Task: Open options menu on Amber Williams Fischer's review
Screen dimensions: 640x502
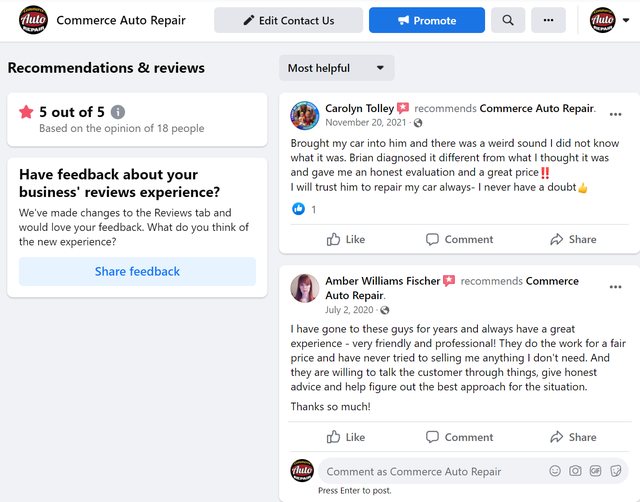Action: coord(616,287)
